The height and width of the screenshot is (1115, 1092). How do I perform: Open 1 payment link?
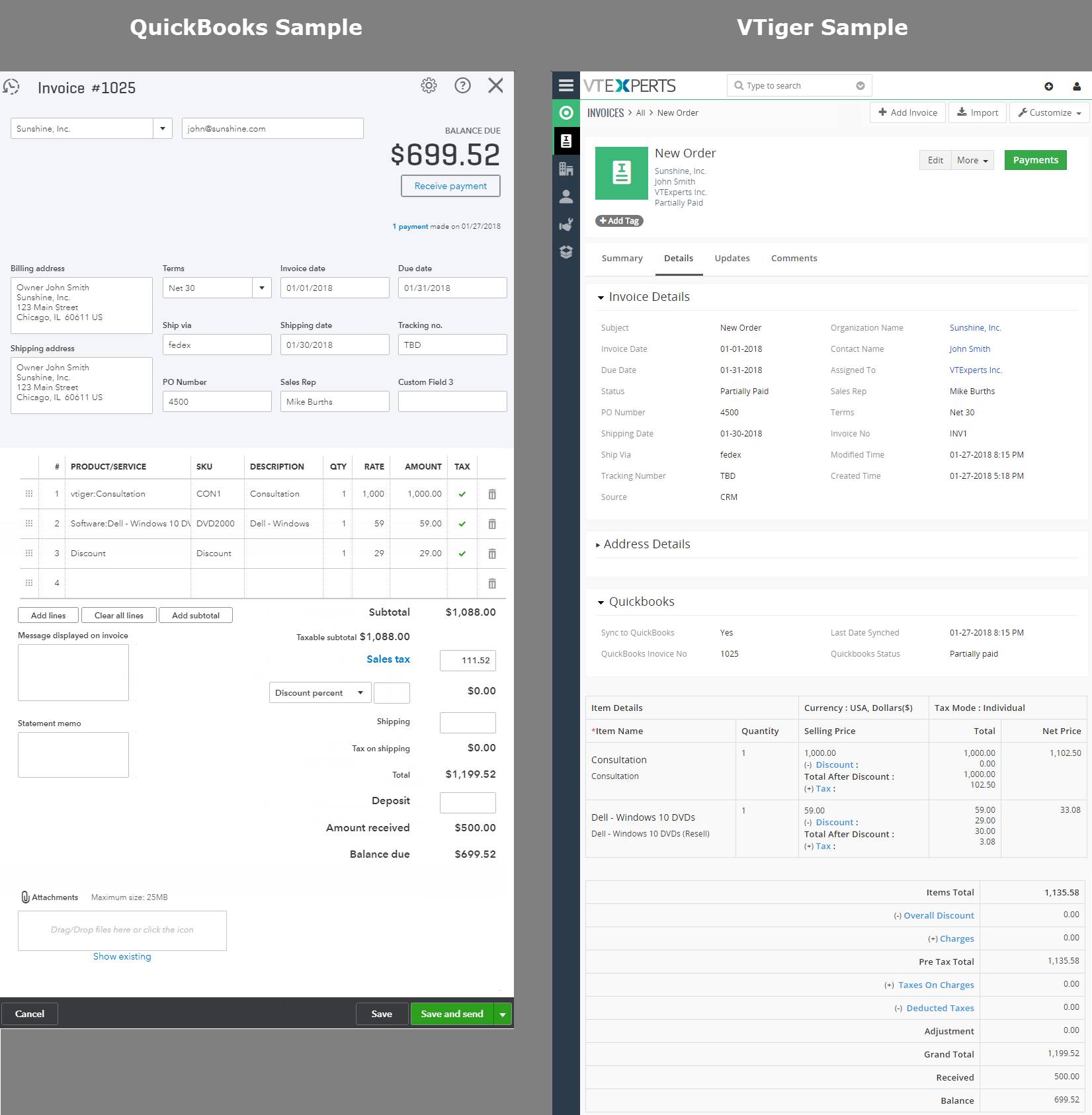[x=410, y=226]
